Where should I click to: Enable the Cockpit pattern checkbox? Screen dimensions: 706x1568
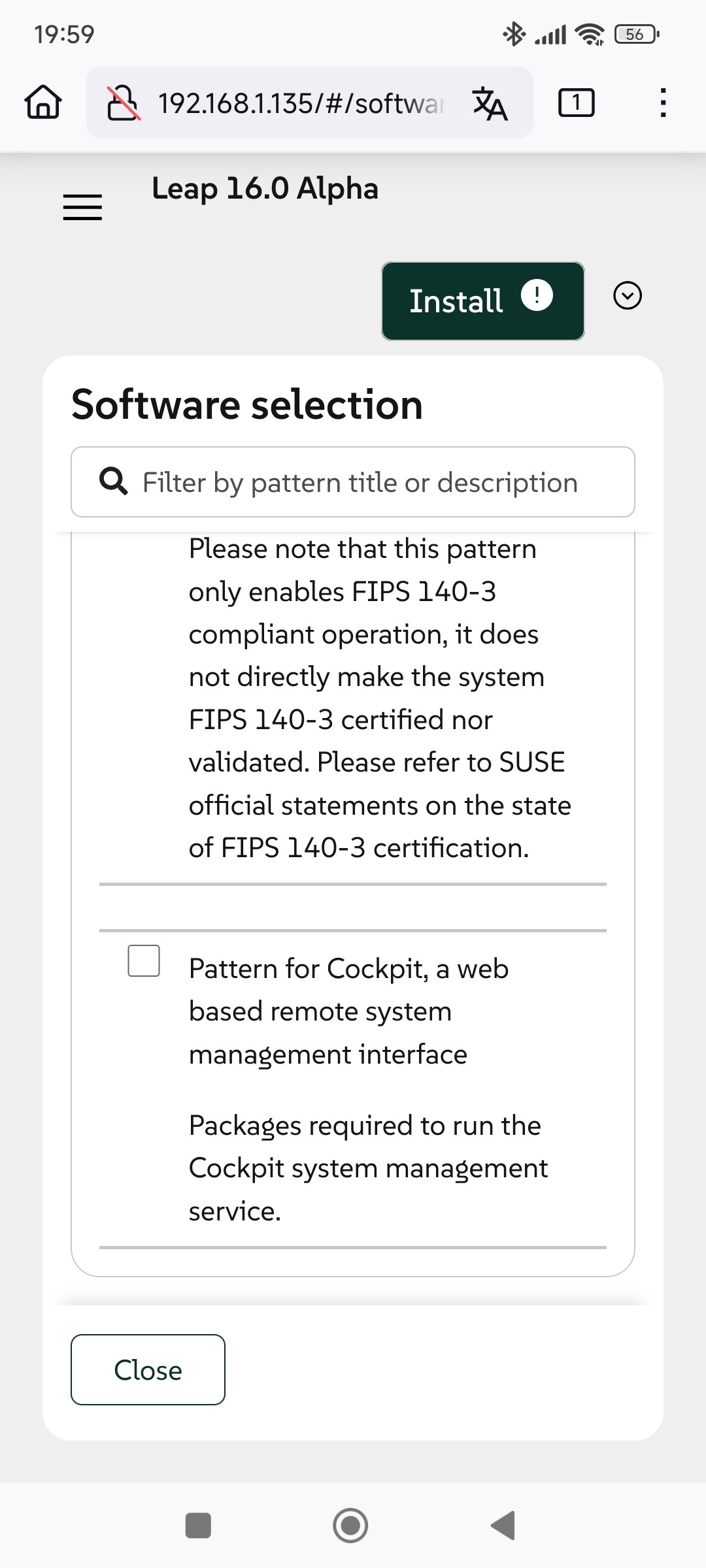pos(144,960)
